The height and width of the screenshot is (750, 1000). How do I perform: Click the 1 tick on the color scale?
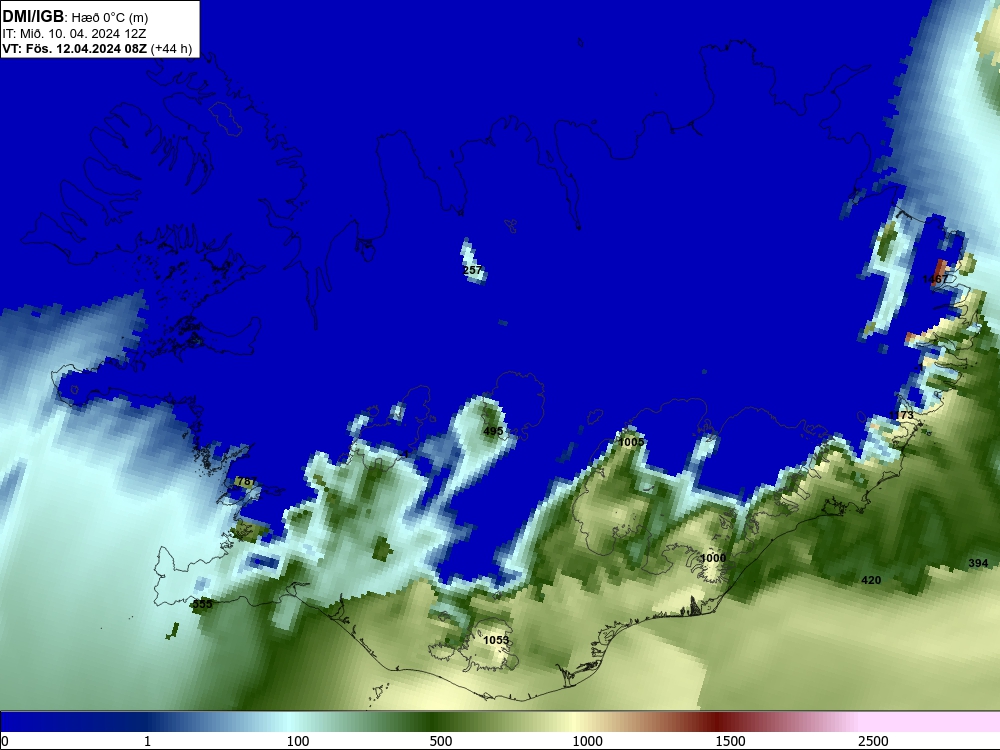pyautogui.click(x=147, y=741)
